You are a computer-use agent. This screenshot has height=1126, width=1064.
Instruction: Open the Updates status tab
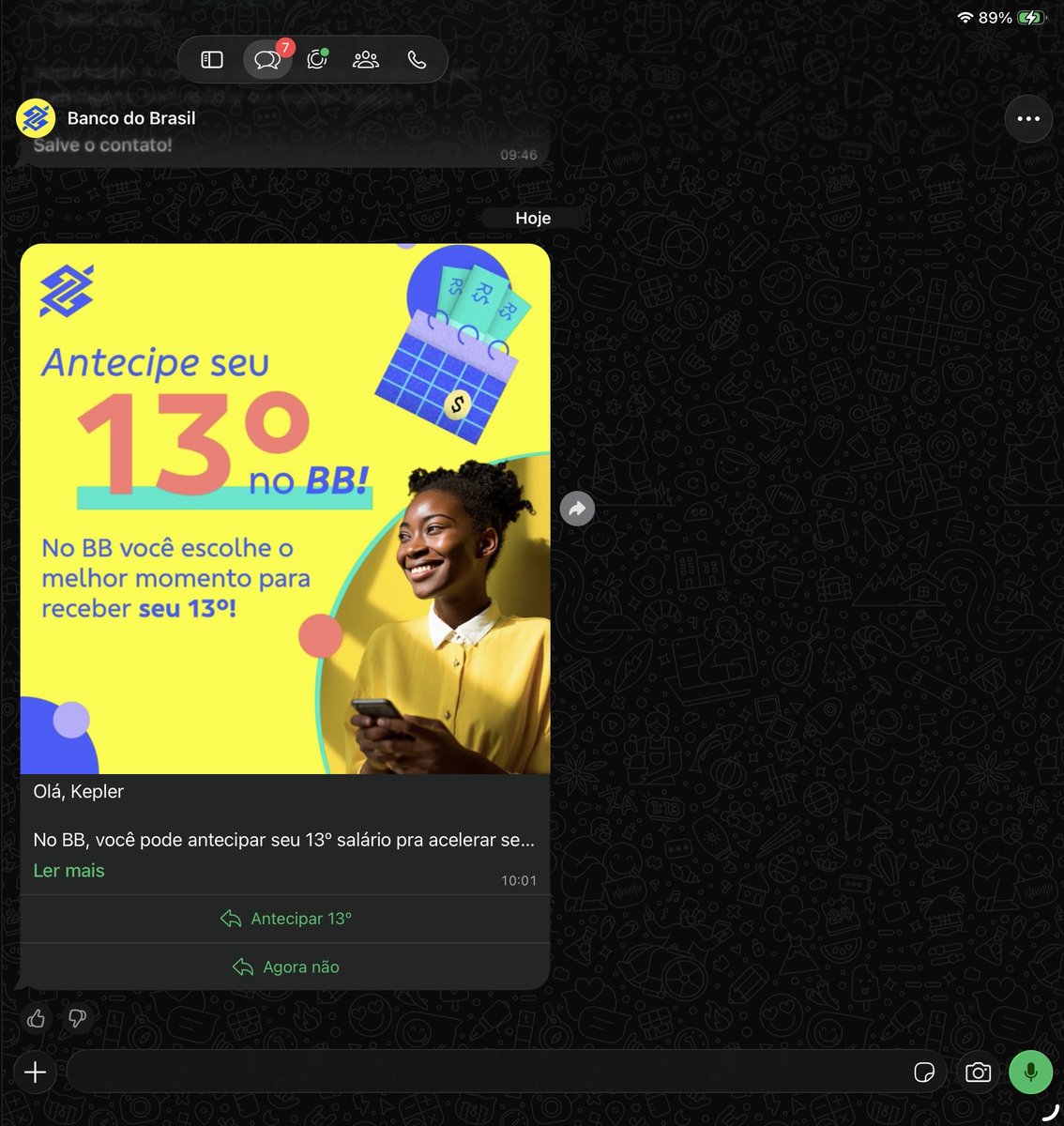coord(317,59)
